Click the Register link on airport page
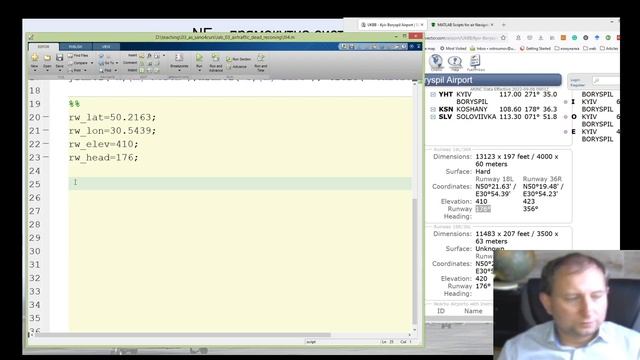Image resolution: width=640 pixels, height=360 pixels. point(577,85)
